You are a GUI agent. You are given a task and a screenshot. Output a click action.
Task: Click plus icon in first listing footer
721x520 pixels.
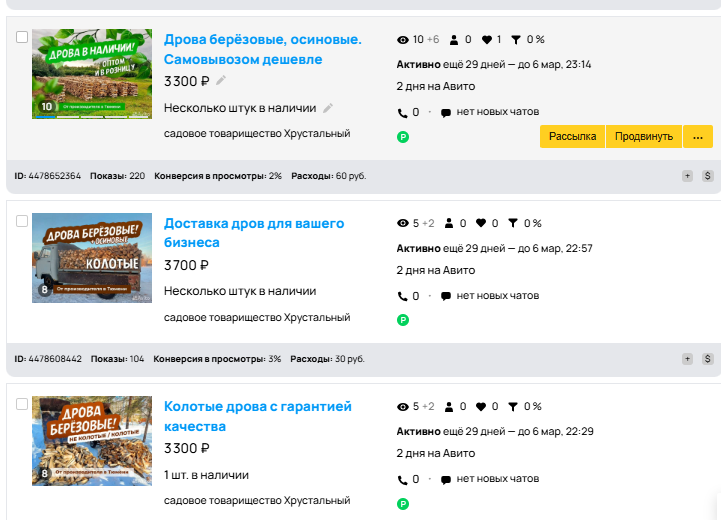[x=687, y=176]
